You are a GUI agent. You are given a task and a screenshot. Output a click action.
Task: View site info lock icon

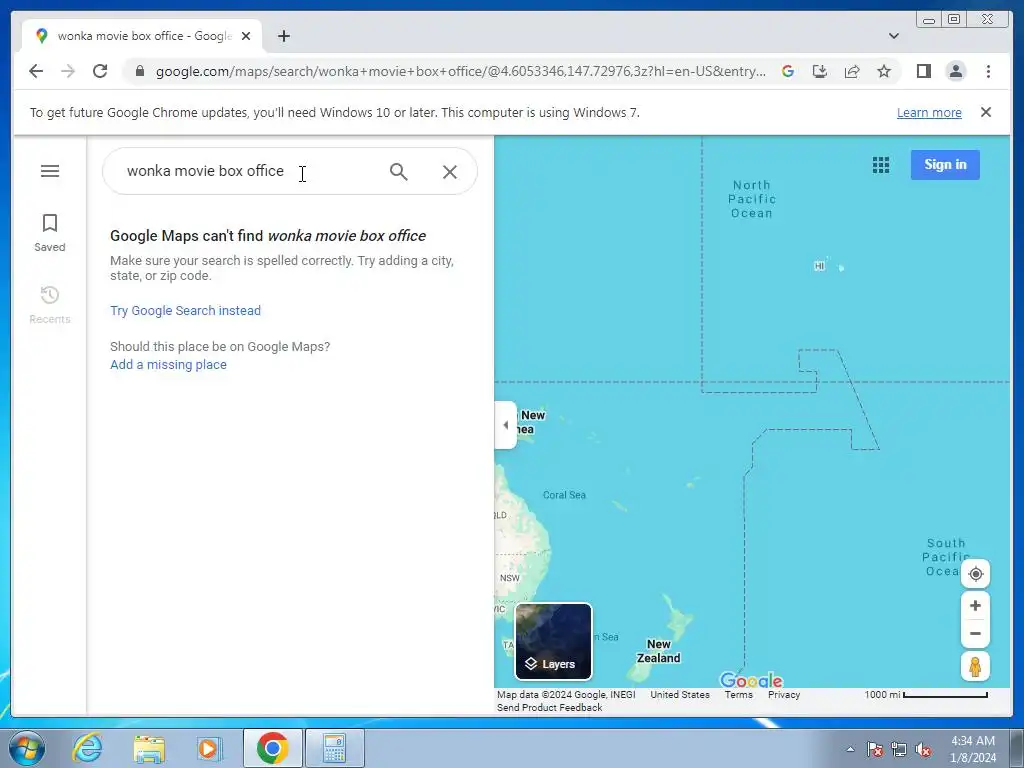click(139, 71)
